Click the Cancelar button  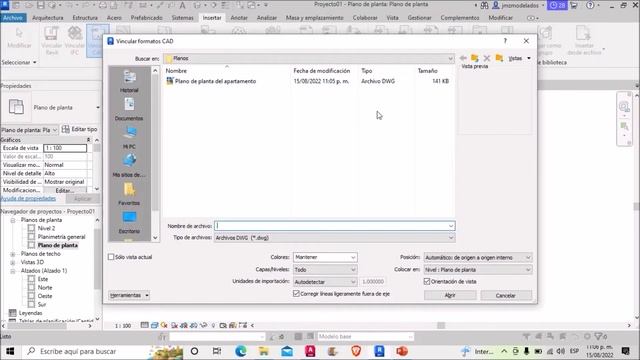506,295
